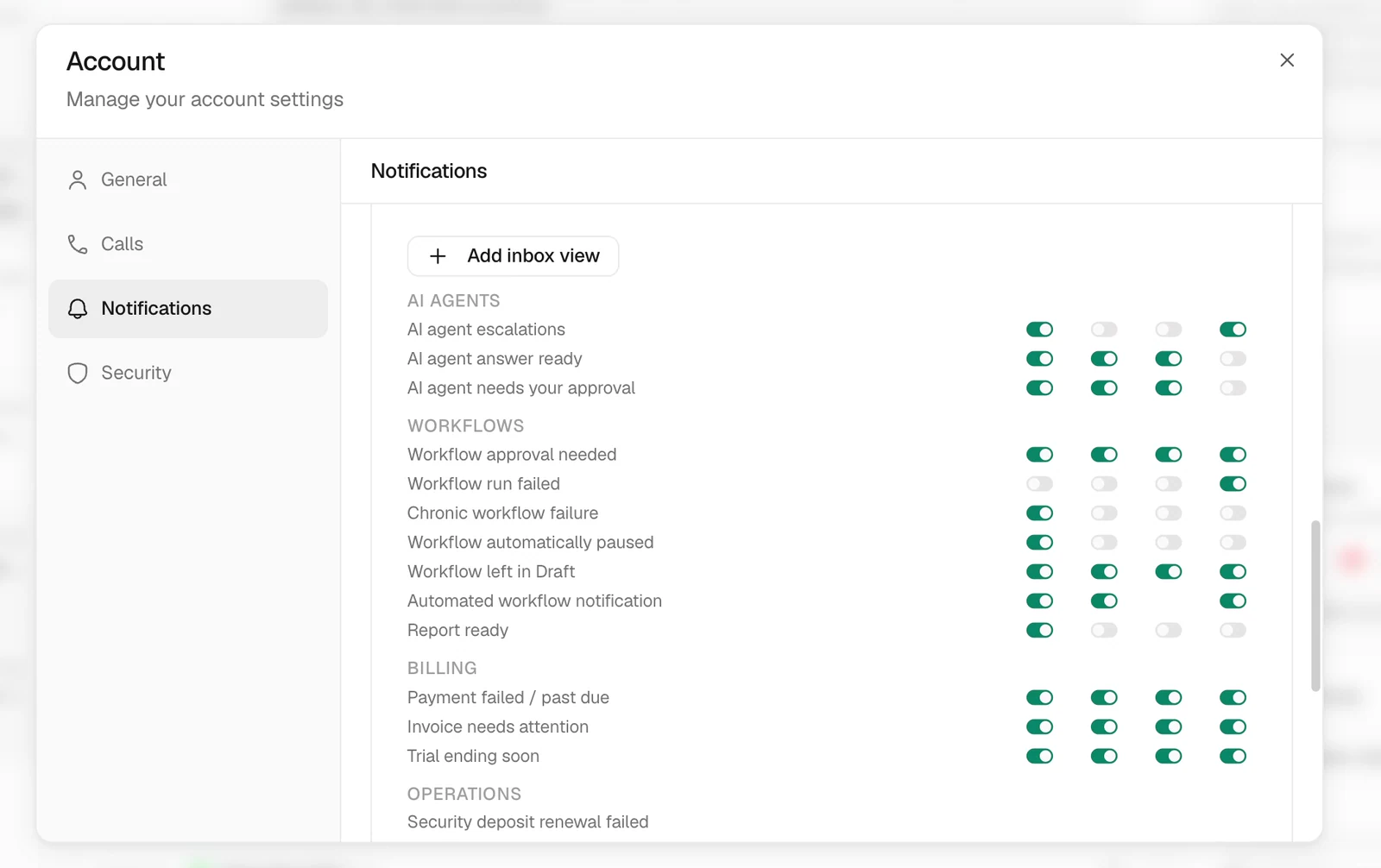1381x868 pixels.
Task: Go to the Security settings section
Action: click(188, 373)
